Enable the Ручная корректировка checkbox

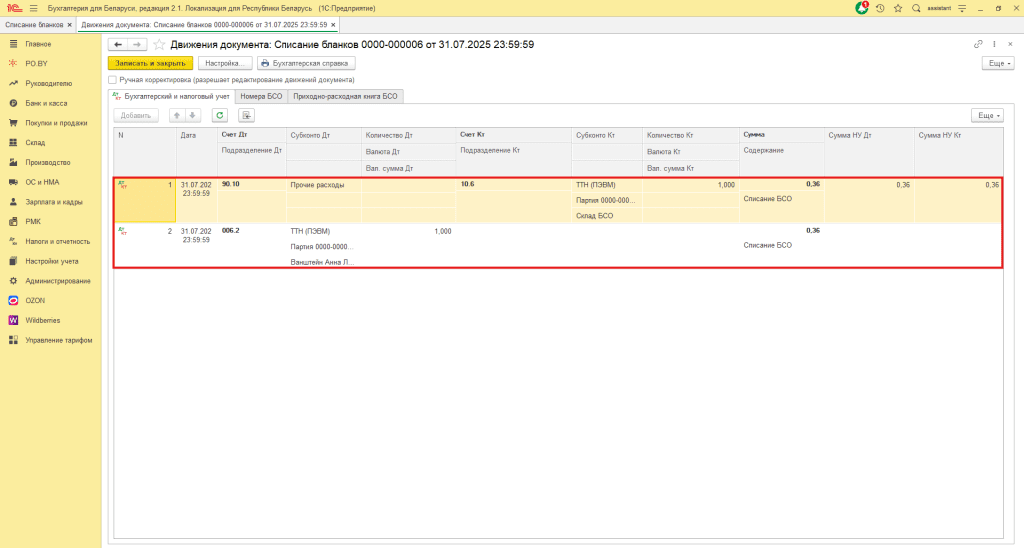pos(112,79)
